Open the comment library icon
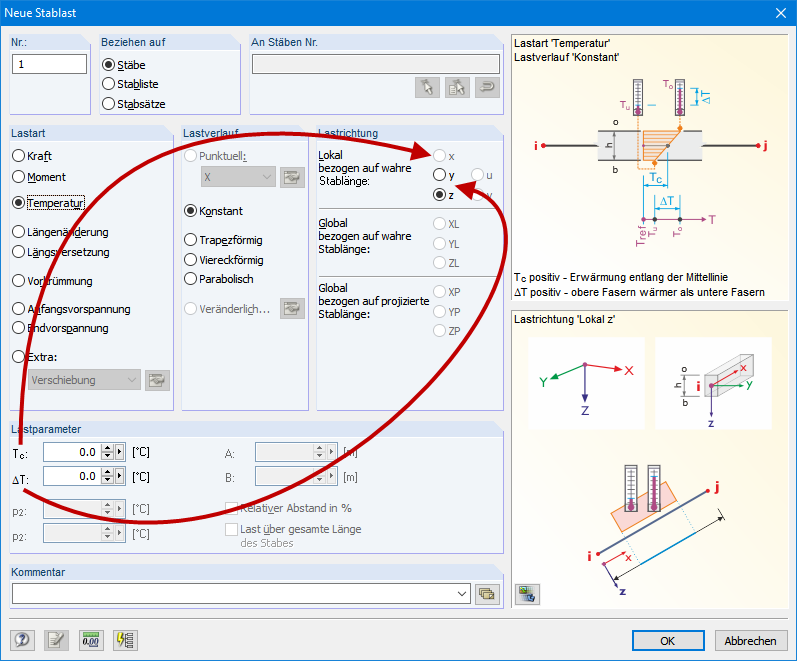Screen dimensions: 797x661 point(487,594)
